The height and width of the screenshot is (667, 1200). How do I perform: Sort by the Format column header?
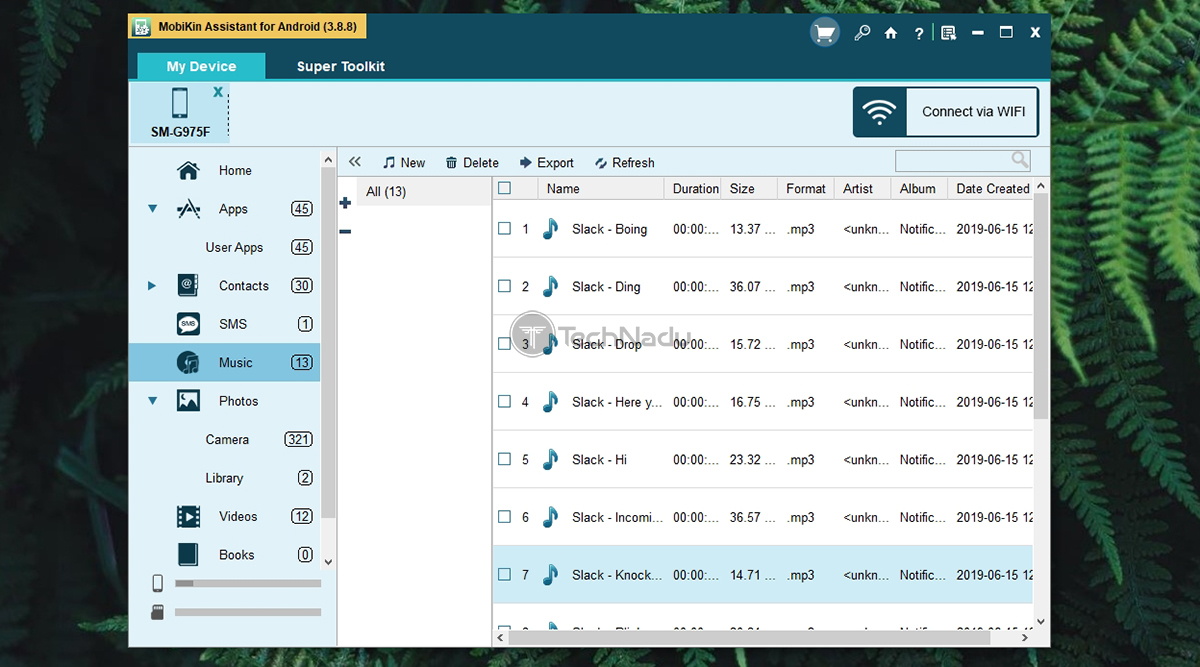[x=806, y=188]
